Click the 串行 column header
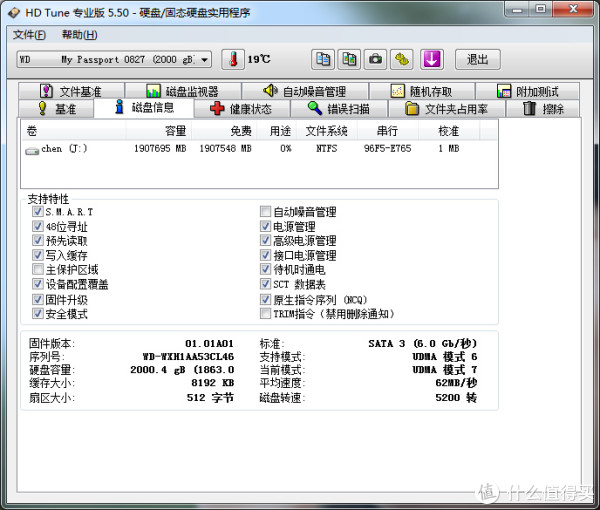The image size is (600, 510). click(388, 131)
